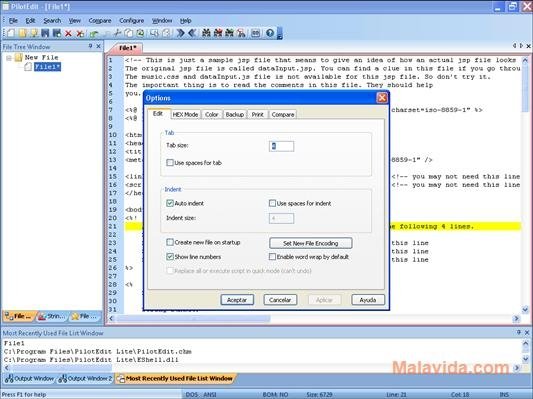Select File1* in the file tree

(x=47, y=67)
